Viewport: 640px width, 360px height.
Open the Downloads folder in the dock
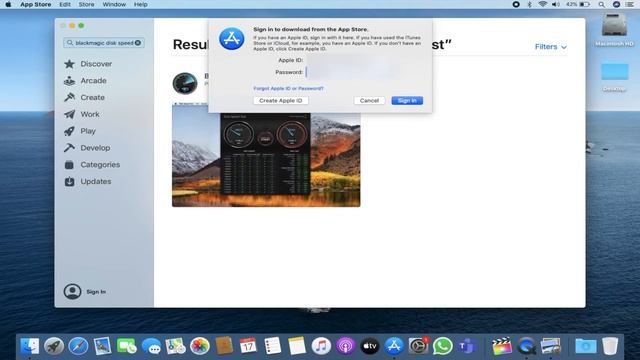tap(586, 346)
